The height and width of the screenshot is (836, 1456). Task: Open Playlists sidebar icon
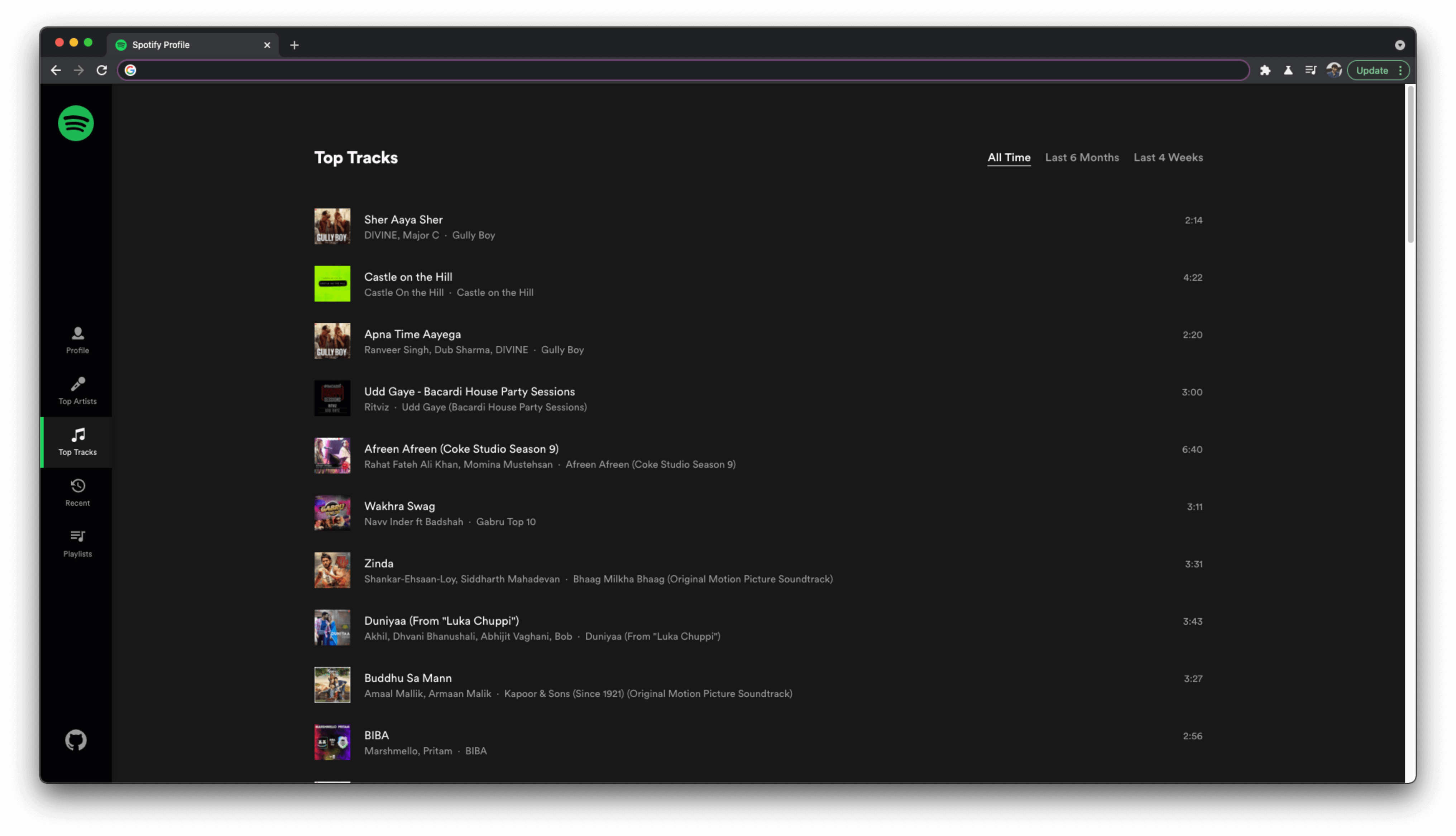point(77,536)
